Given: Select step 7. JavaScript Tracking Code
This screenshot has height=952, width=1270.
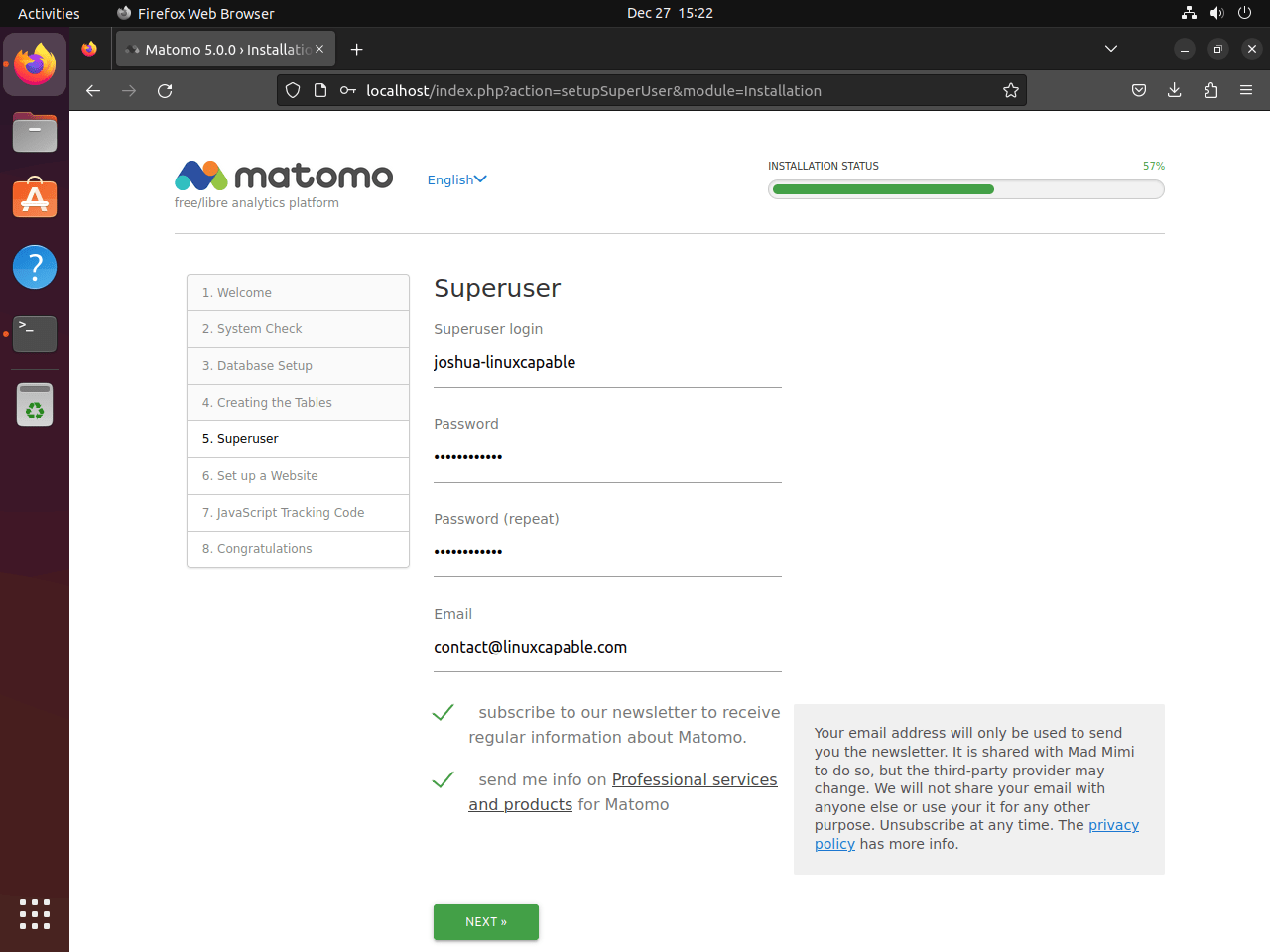Looking at the screenshot, I should (x=298, y=513).
